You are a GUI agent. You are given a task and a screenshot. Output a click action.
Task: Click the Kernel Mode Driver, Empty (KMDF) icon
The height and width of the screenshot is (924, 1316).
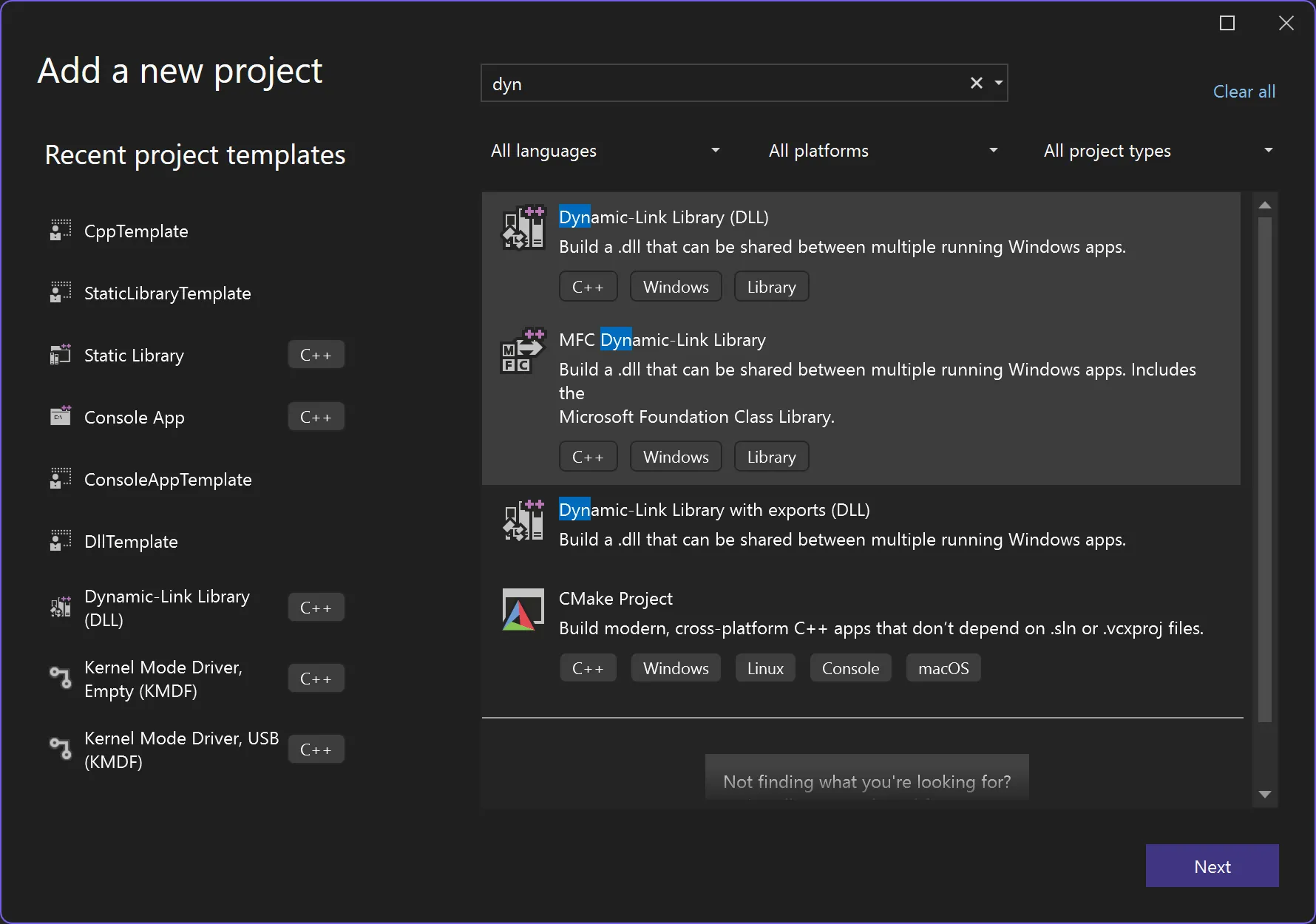61,678
